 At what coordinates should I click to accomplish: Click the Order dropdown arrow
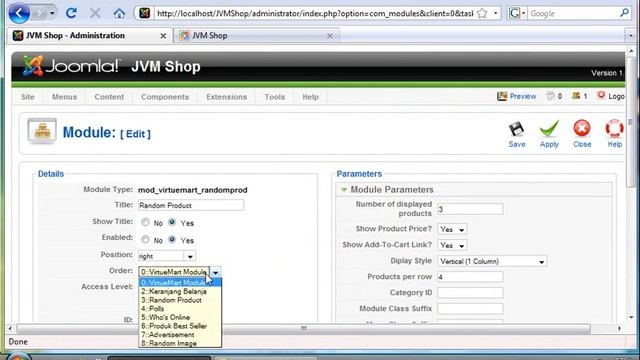pyautogui.click(x=216, y=272)
